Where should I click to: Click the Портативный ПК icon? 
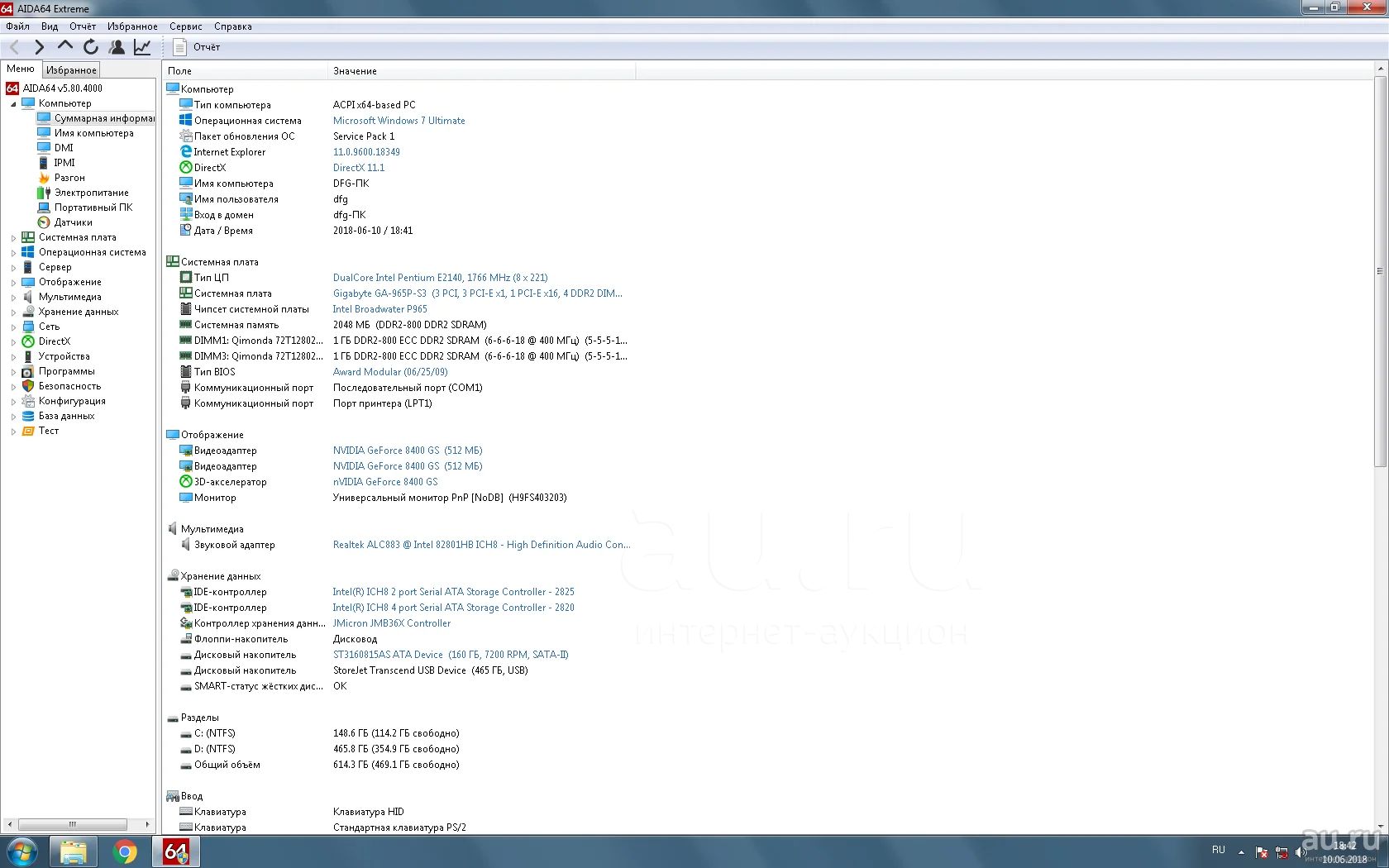[44, 207]
